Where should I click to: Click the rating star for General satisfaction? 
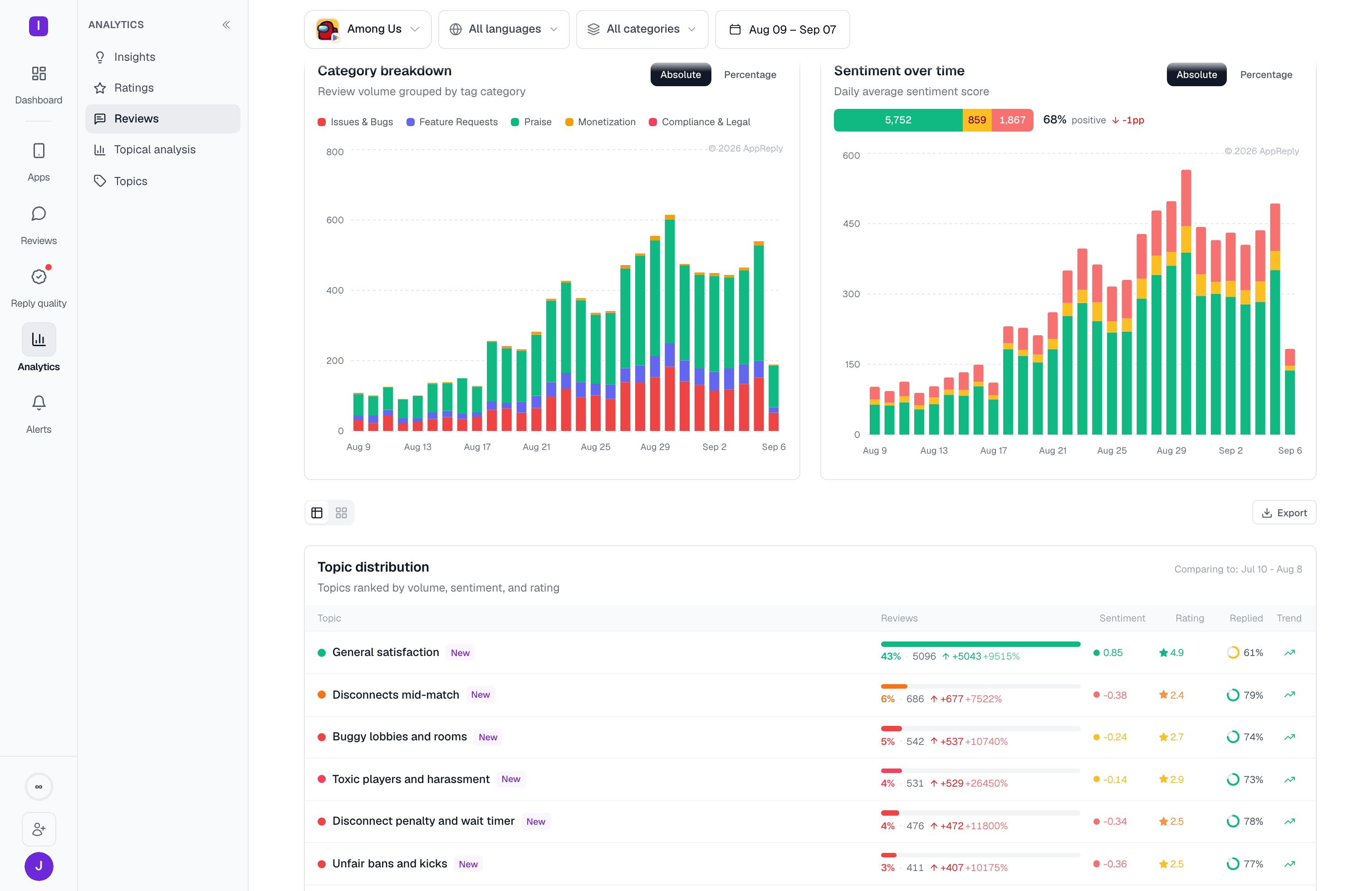coord(1163,652)
